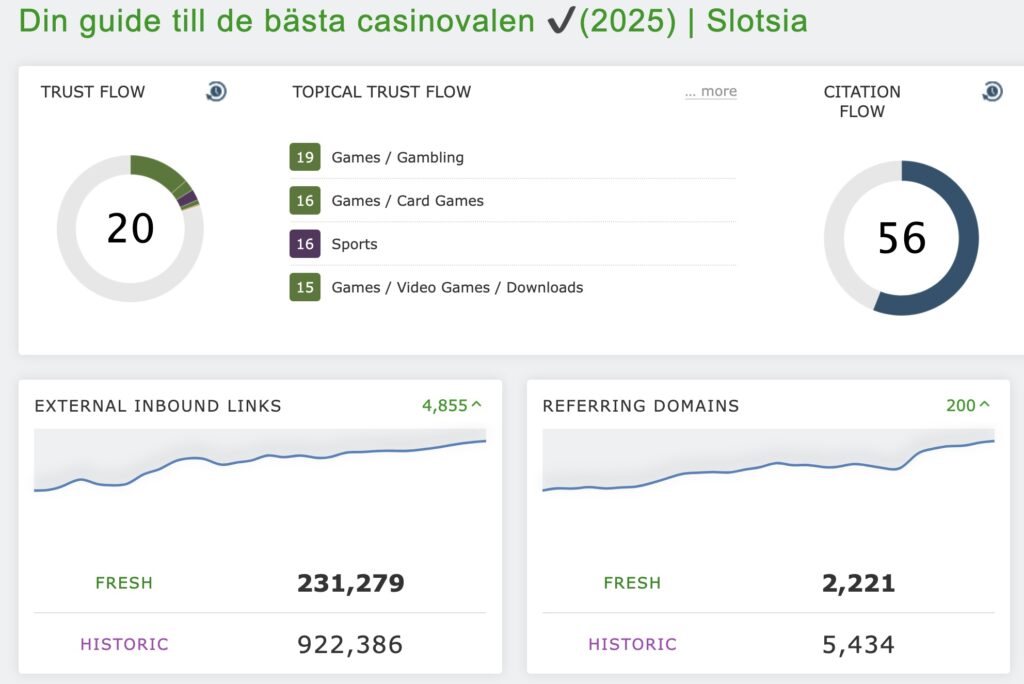Click the 16 Games / Card Games badge
Screen dimensions: 1024x684
(x=305, y=200)
